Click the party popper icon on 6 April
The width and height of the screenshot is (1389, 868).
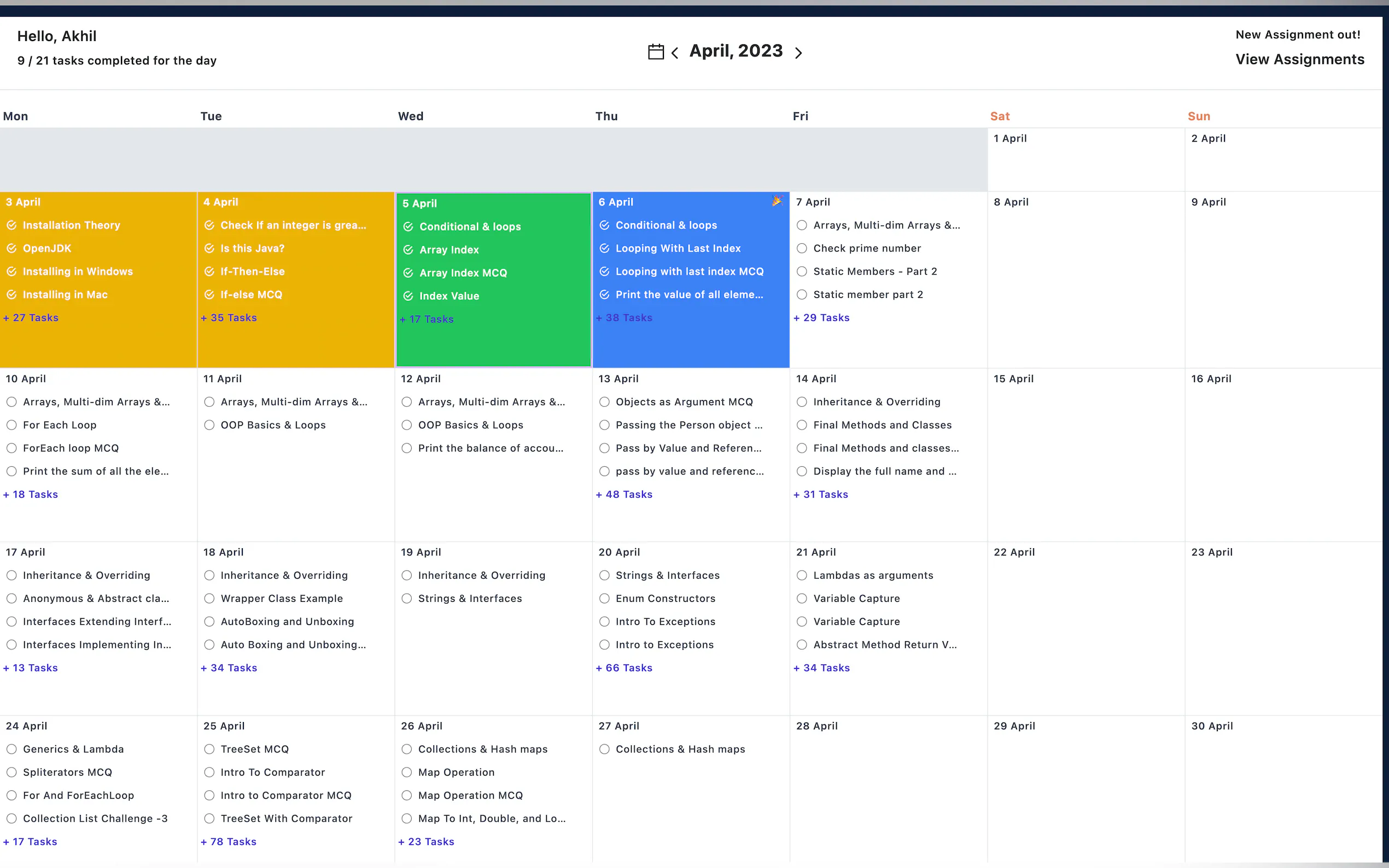(777, 201)
